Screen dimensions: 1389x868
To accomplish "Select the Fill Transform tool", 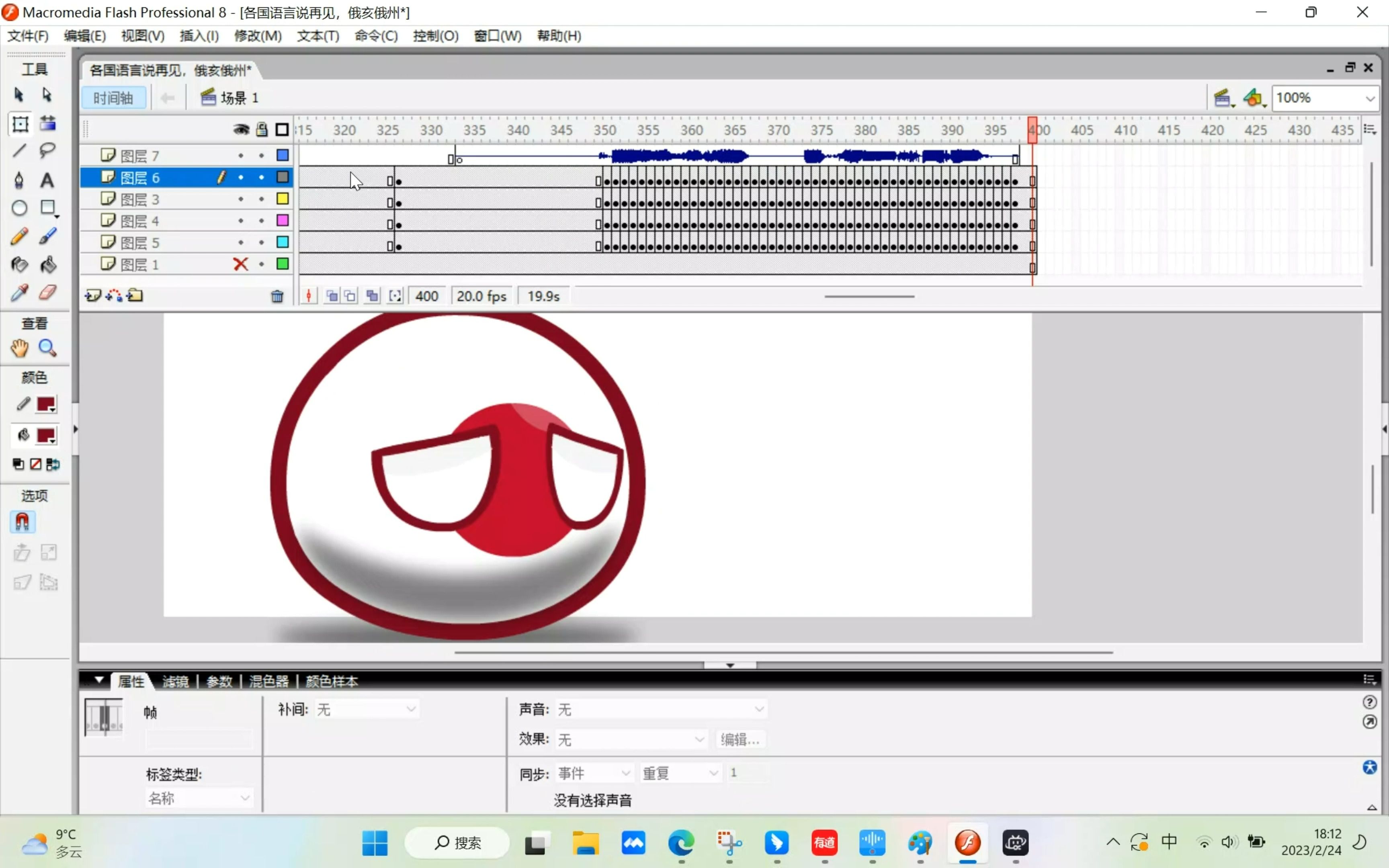I will (48, 123).
